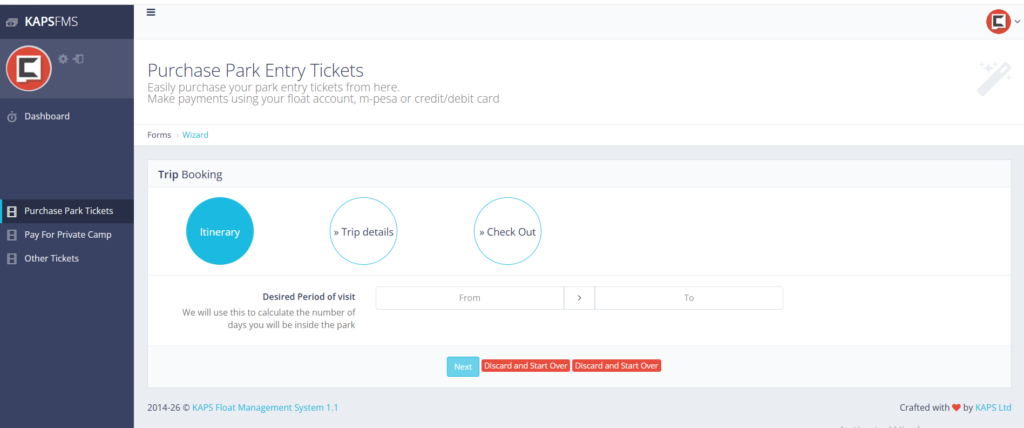The width and height of the screenshot is (1024, 428).
Task: Open the Purchase Park Tickets menu item
Action: (68, 211)
